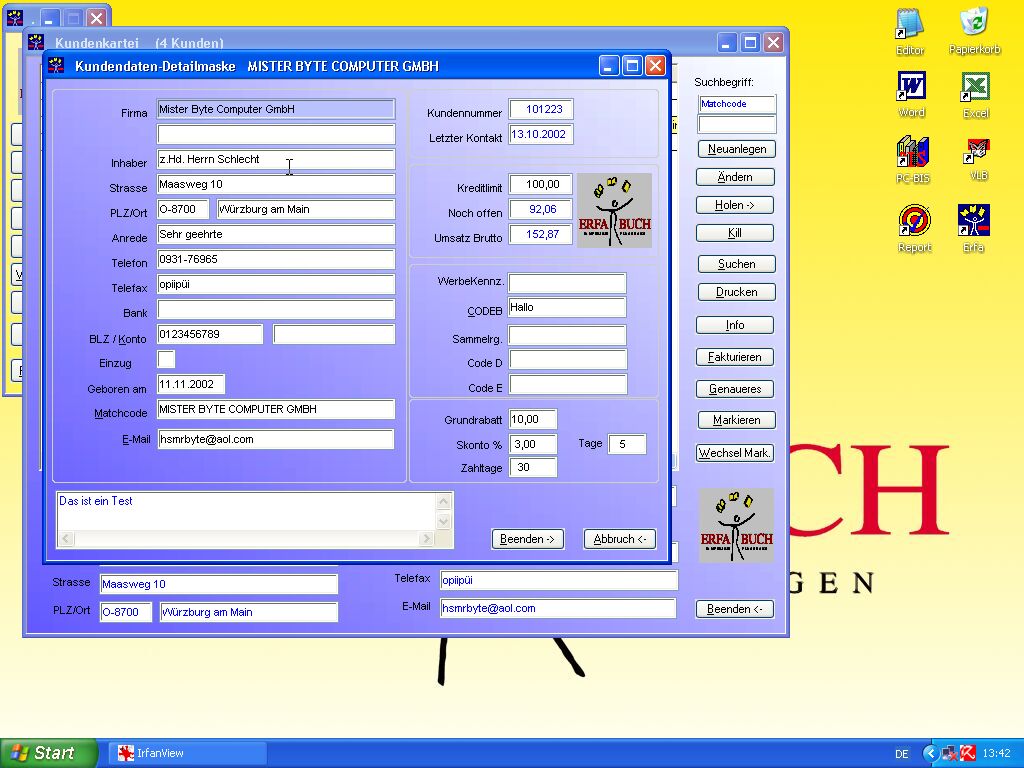Click the Suchen button

(x=737, y=264)
